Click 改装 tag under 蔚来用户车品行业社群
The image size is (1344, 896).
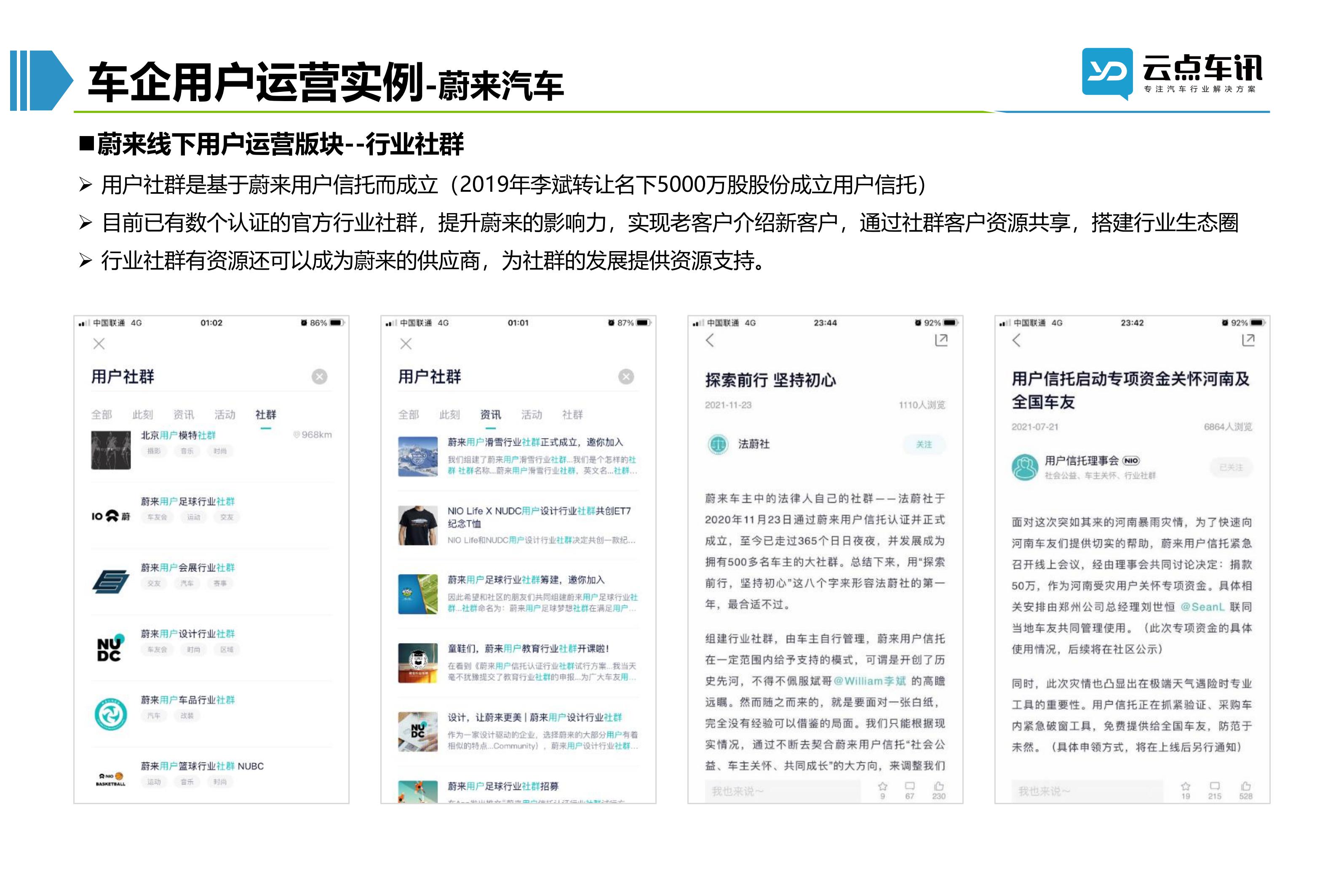click(187, 715)
